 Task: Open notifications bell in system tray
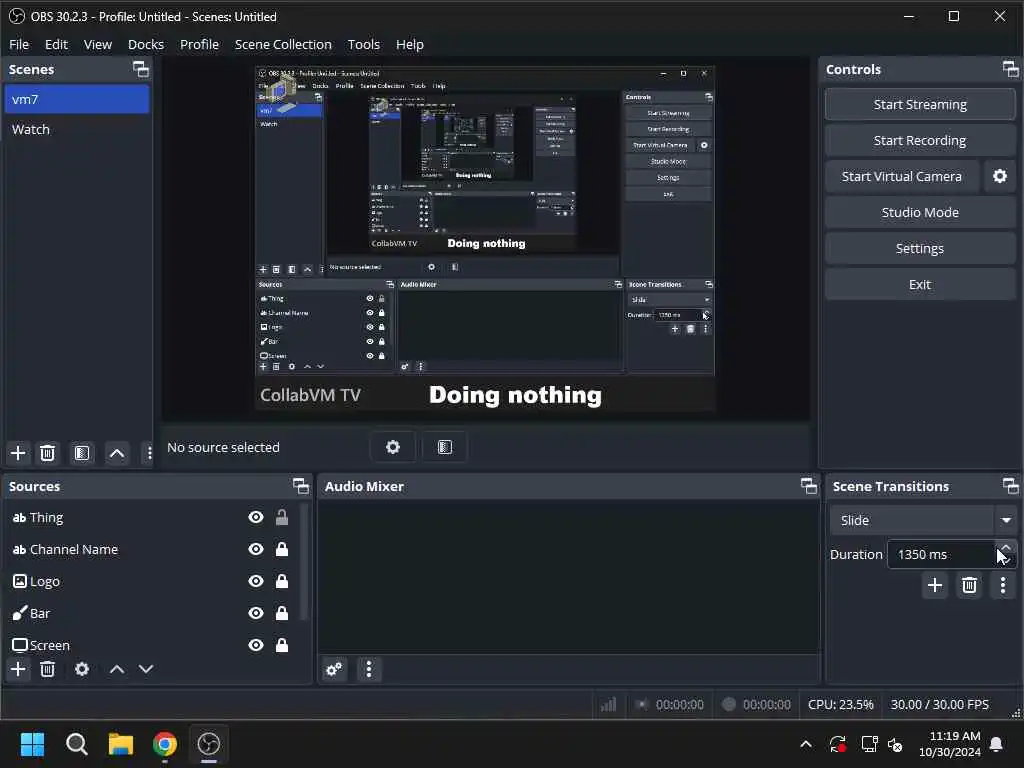pos(997,744)
